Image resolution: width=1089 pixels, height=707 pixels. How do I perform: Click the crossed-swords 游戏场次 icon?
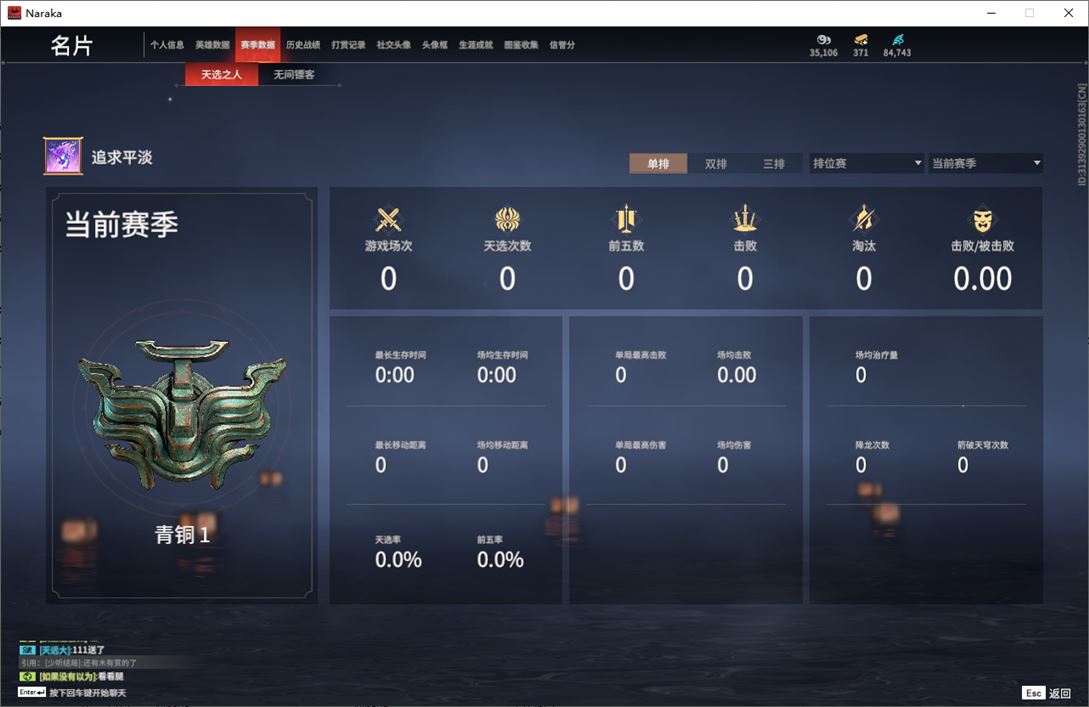(388, 219)
